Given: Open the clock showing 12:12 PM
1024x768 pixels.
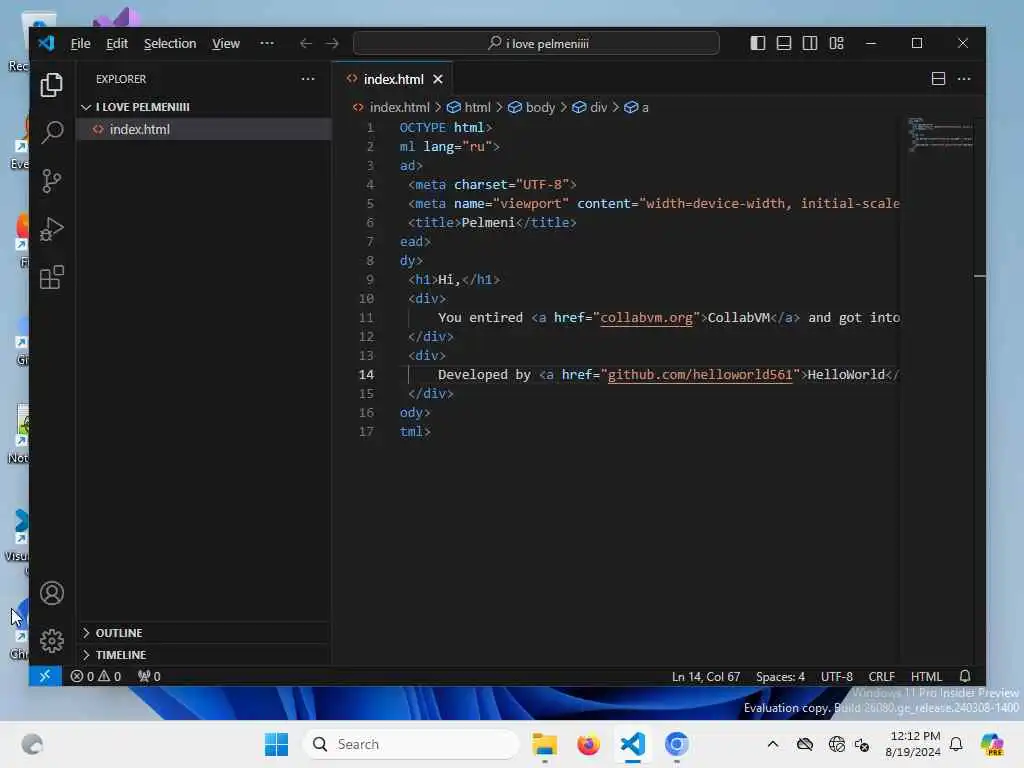Looking at the screenshot, I should tap(913, 744).
